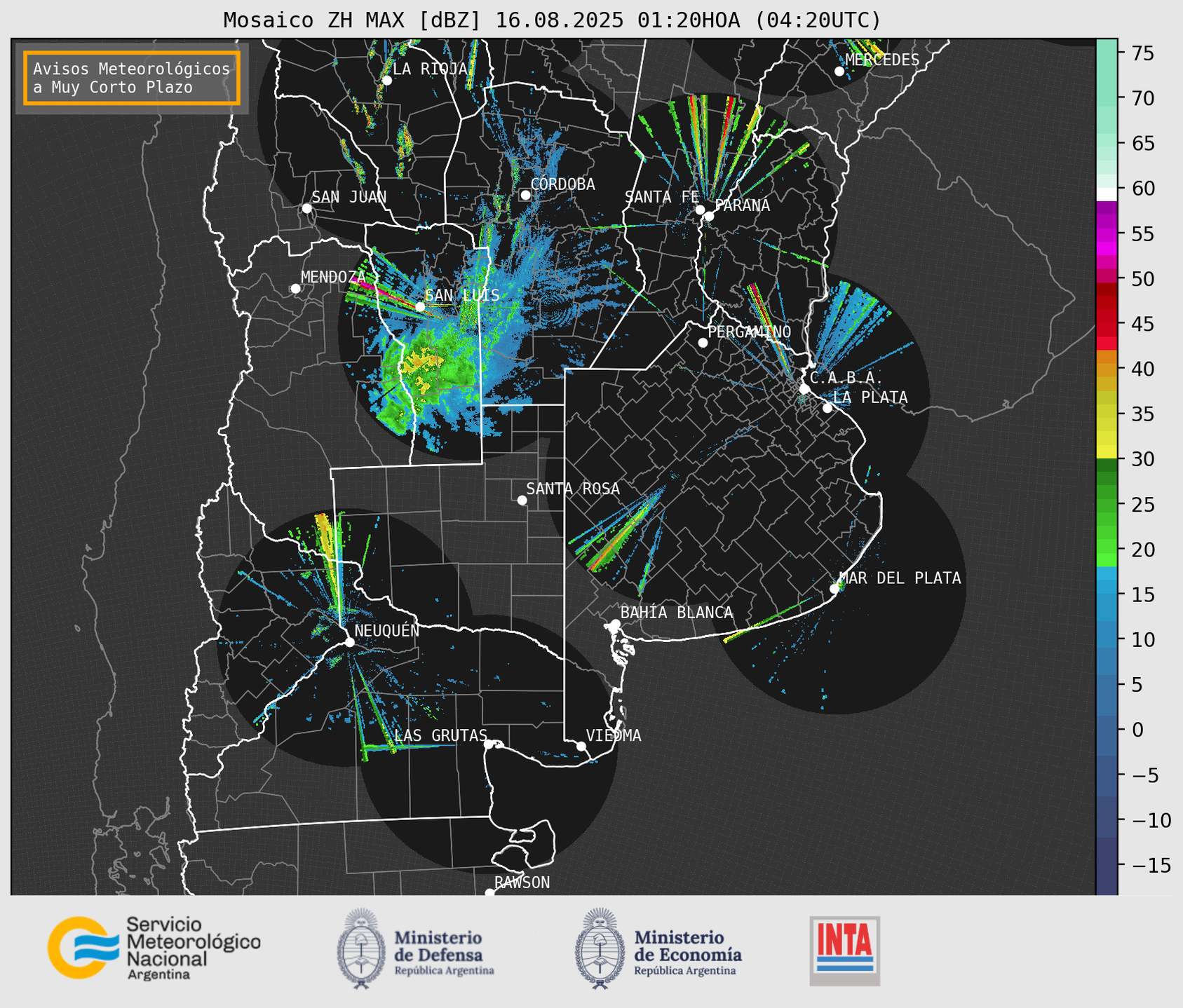Click the Pergamino city marker dot
This screenshot has width=1183, height=1008.
point(703,342)
